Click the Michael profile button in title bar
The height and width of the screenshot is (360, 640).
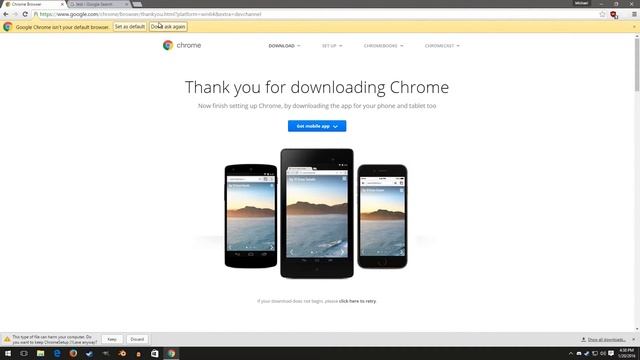click(581, 3)
